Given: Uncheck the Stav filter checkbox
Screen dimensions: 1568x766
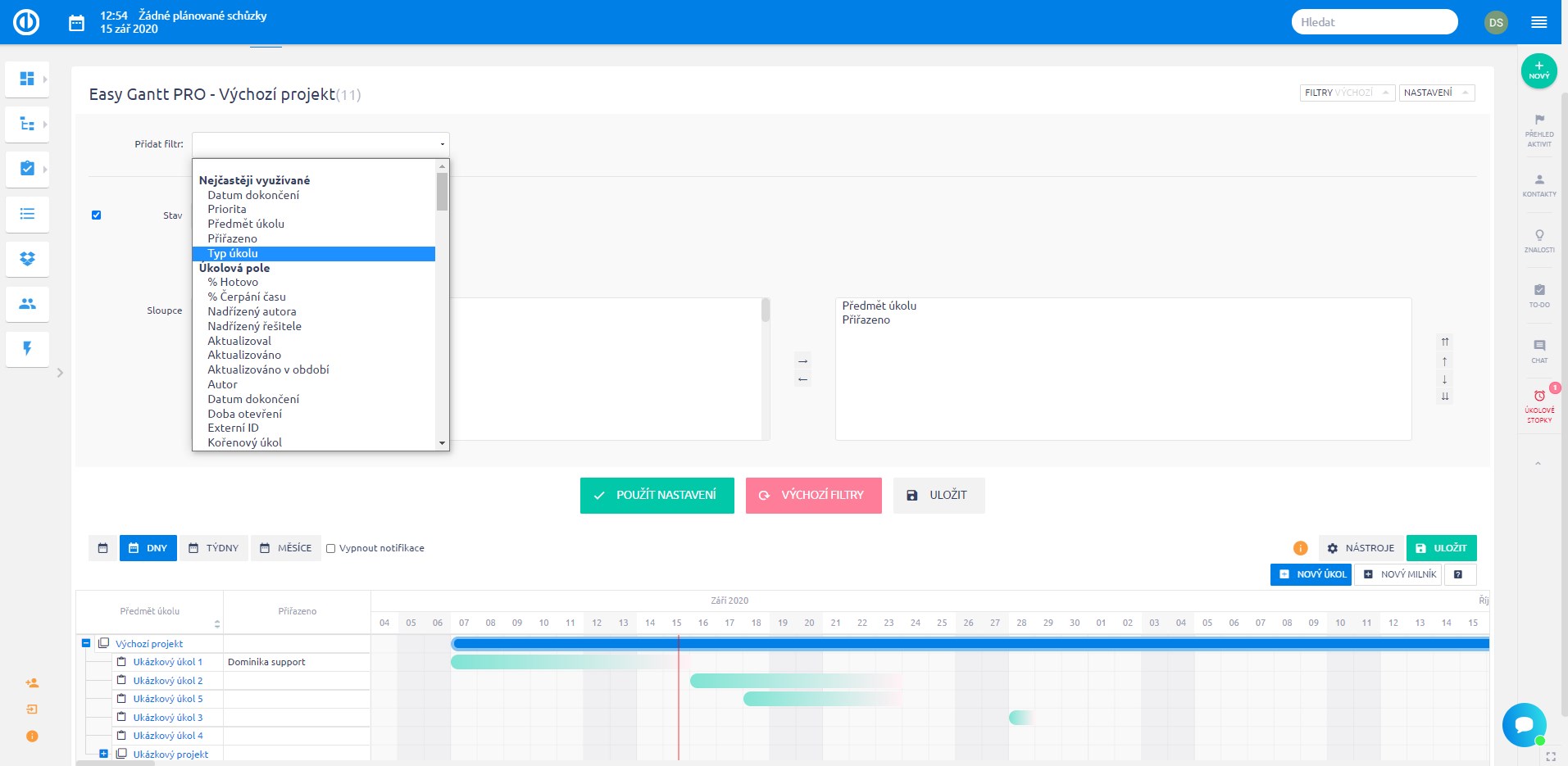Looking at the screenshot, I should 97,215.
